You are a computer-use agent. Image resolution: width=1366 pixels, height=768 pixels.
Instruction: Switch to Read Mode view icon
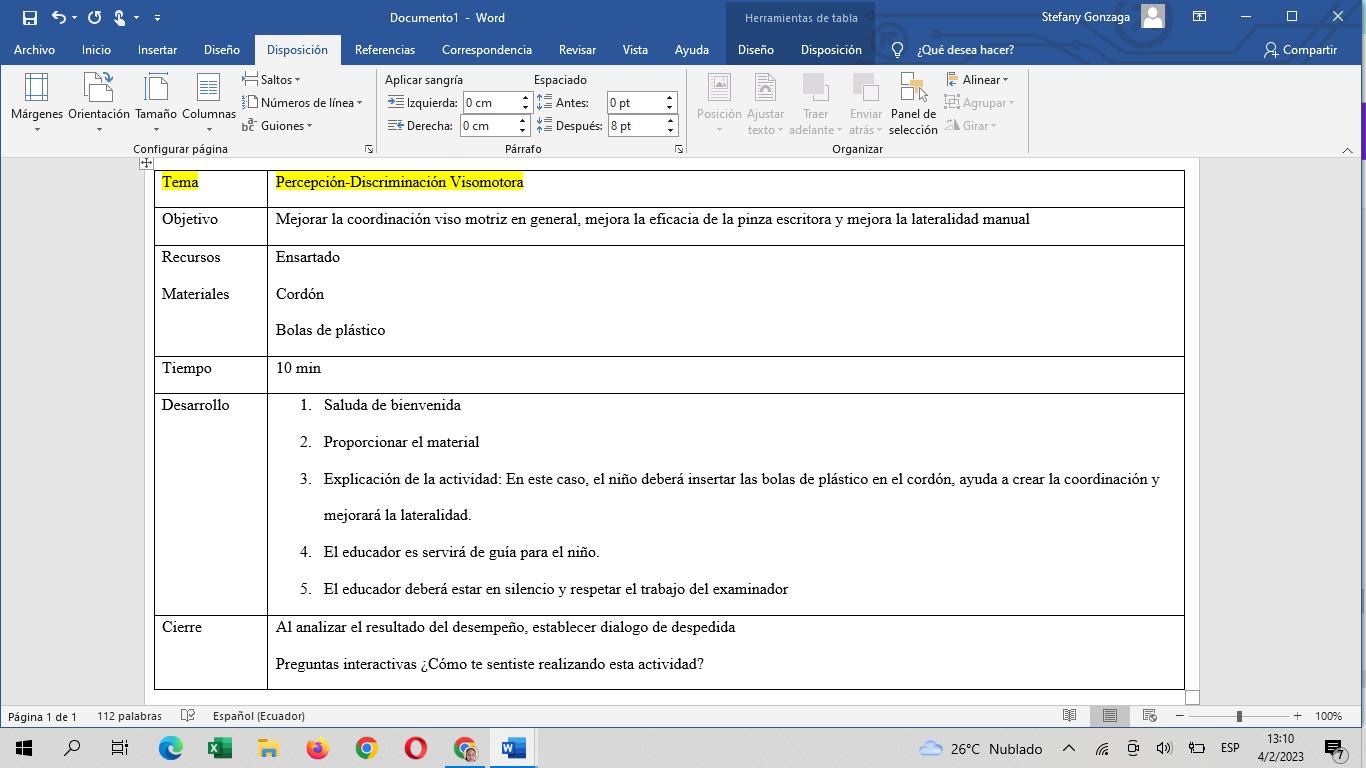click(1069, 716)
